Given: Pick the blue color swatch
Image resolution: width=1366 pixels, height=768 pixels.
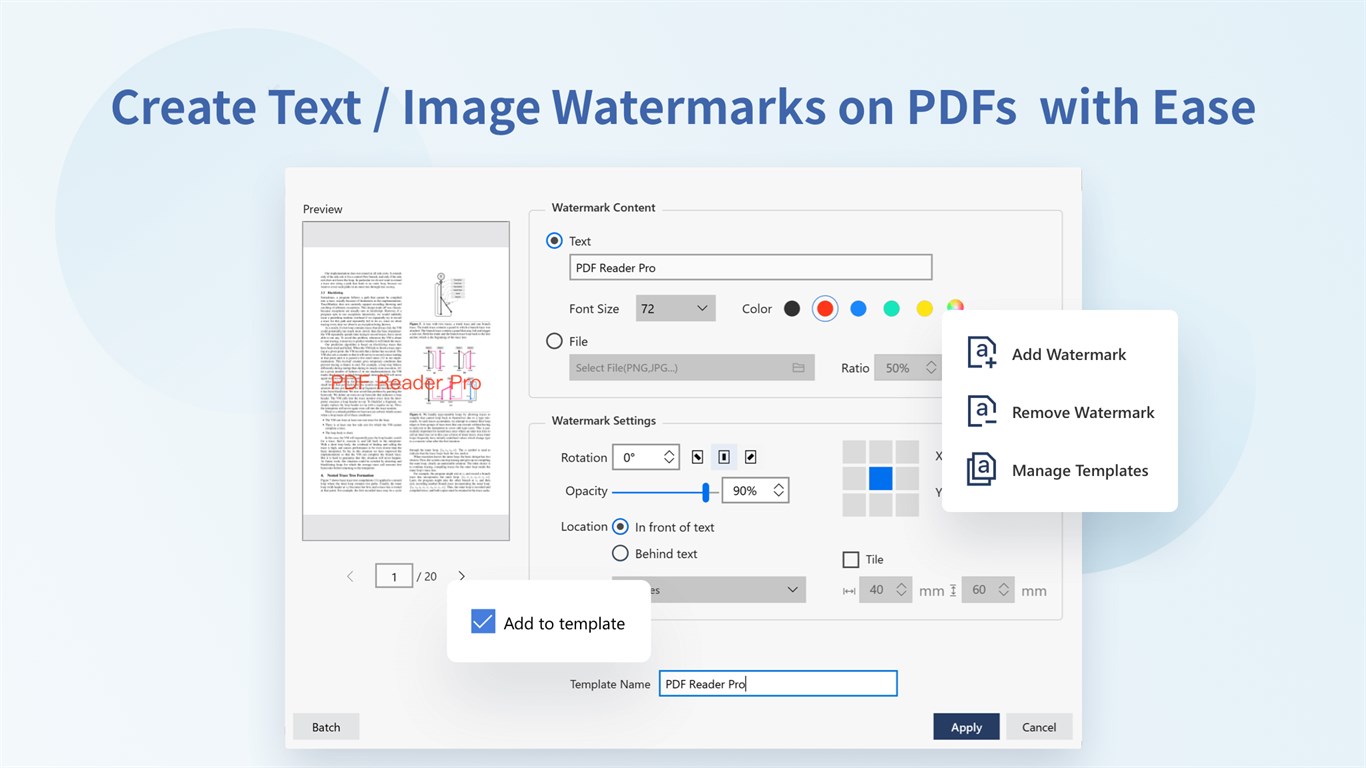Looking at the screenshot, I should pos(858,309).
